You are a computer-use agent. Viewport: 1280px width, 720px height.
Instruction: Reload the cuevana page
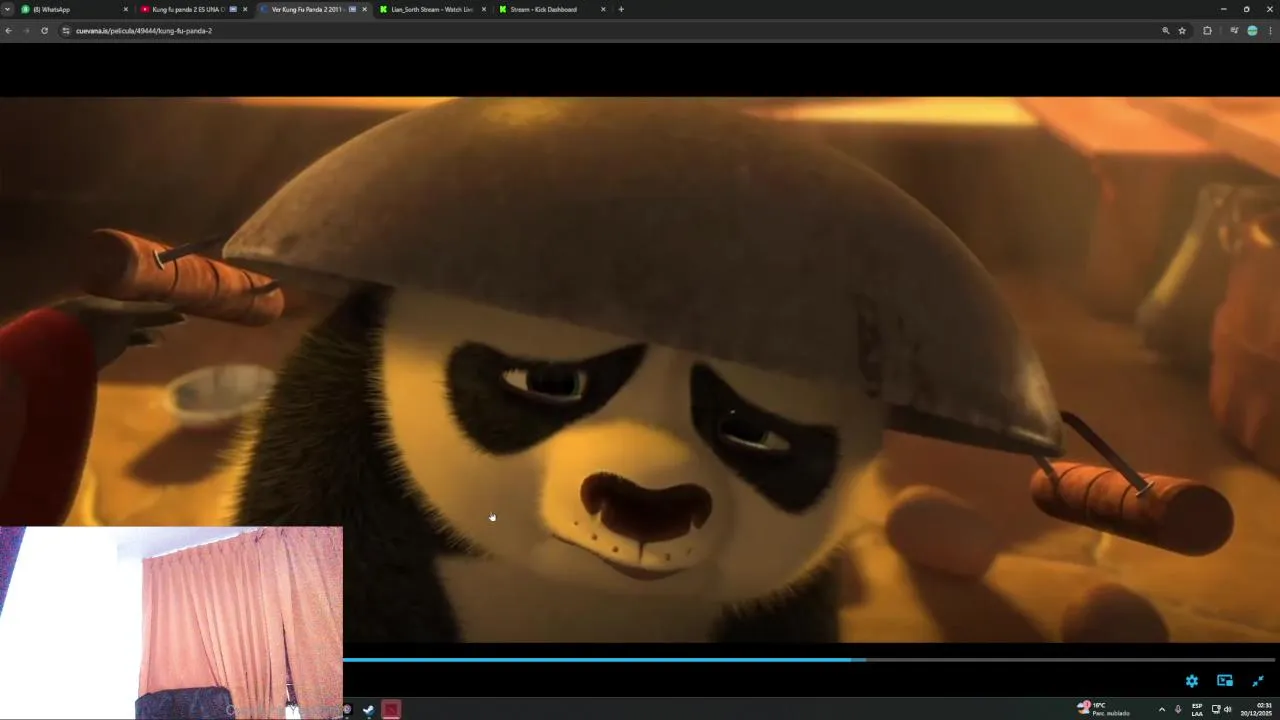[44, 31]
